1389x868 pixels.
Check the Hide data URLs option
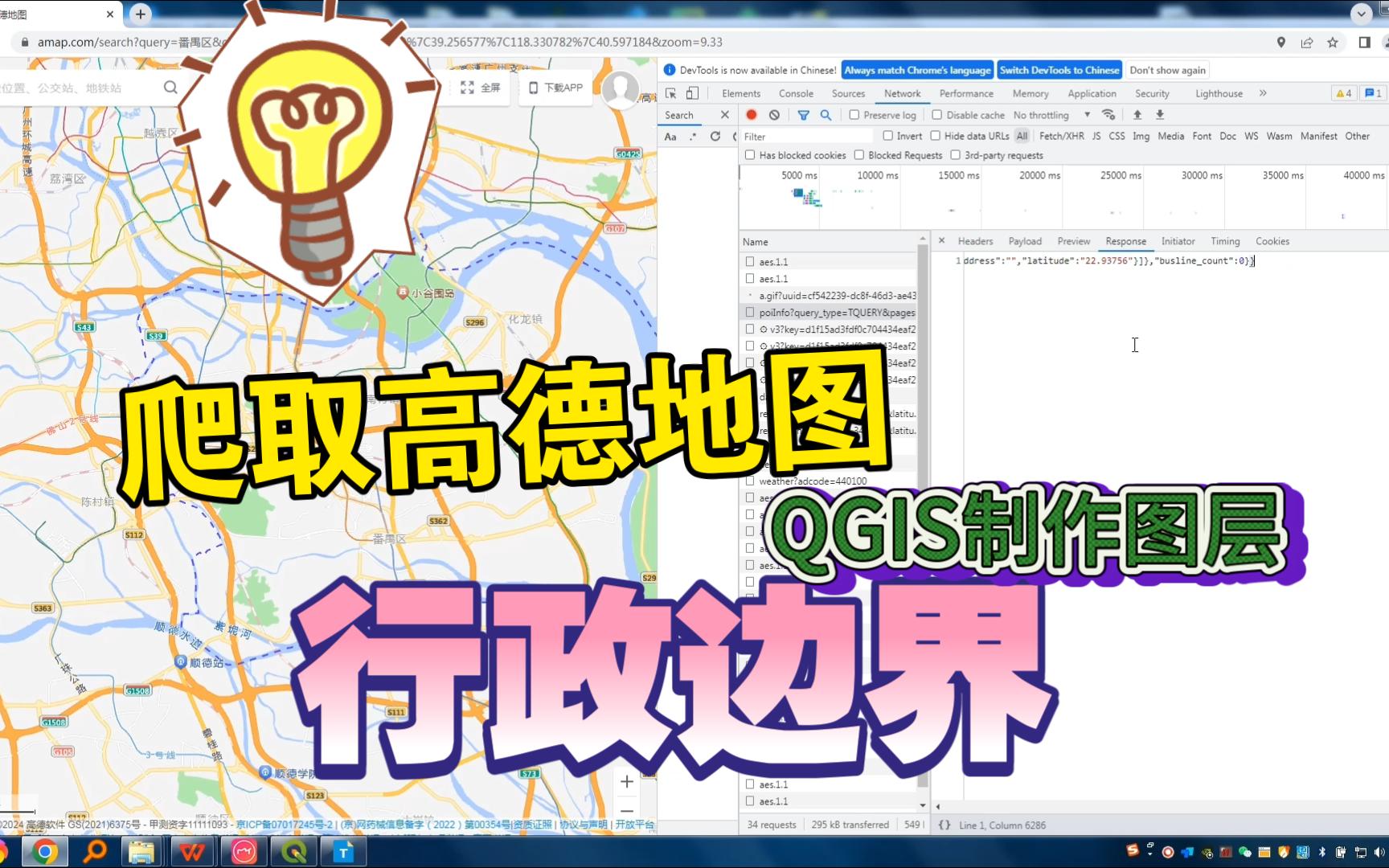click(x=934, y=136)
